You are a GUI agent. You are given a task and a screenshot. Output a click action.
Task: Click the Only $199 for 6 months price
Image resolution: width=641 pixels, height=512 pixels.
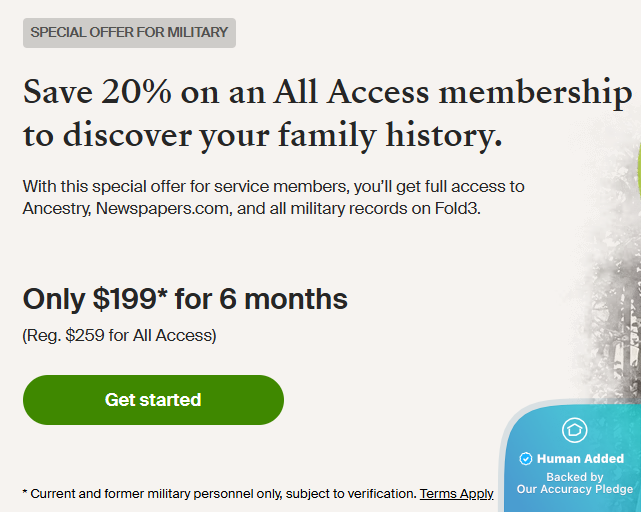(x=185, y=298)
